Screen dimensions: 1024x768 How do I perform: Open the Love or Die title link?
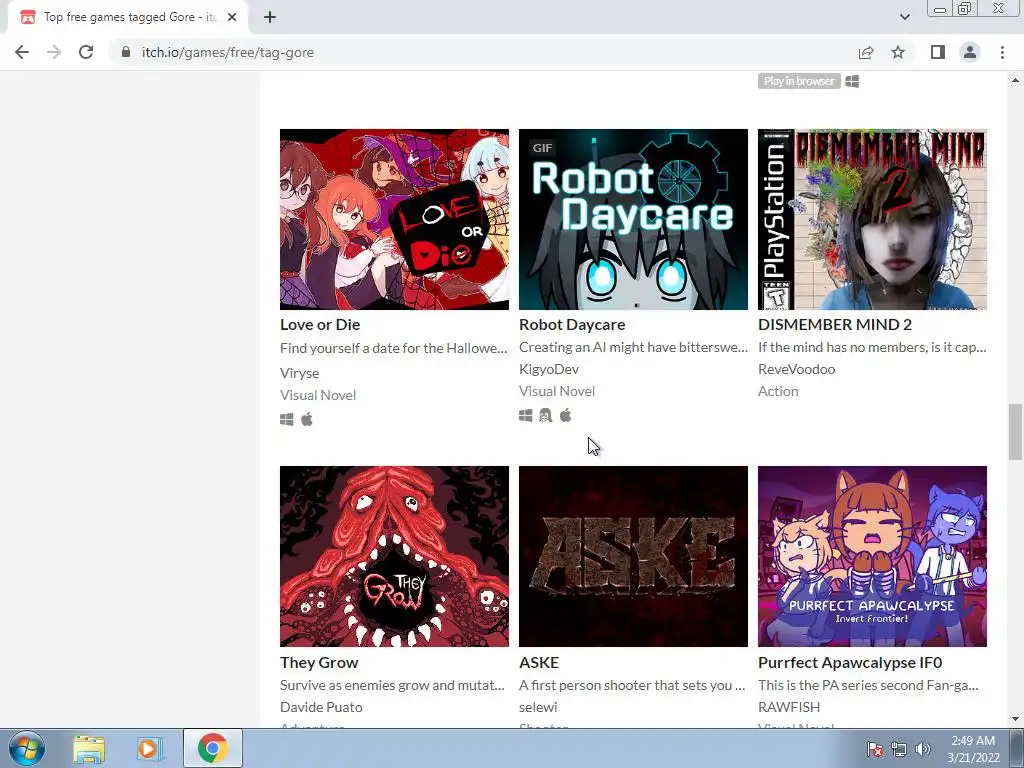(320, 325)
